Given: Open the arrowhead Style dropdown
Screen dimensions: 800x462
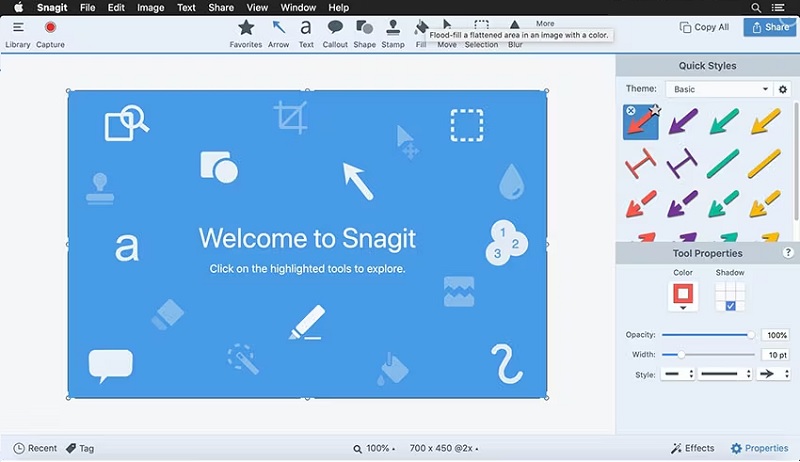Looking at the screenshot, I should tap(773, 374).
